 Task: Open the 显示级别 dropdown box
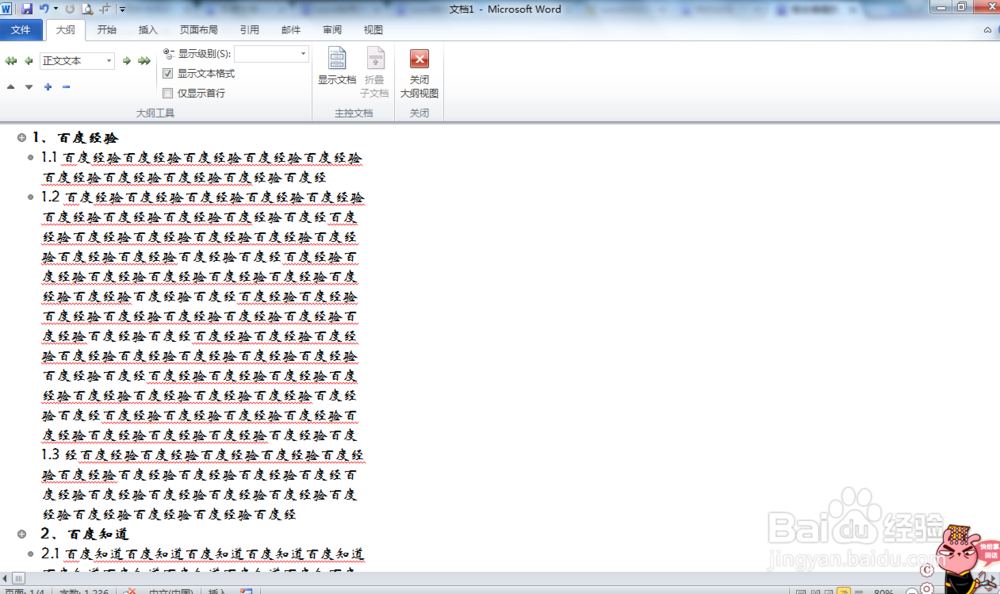(271, 54)
